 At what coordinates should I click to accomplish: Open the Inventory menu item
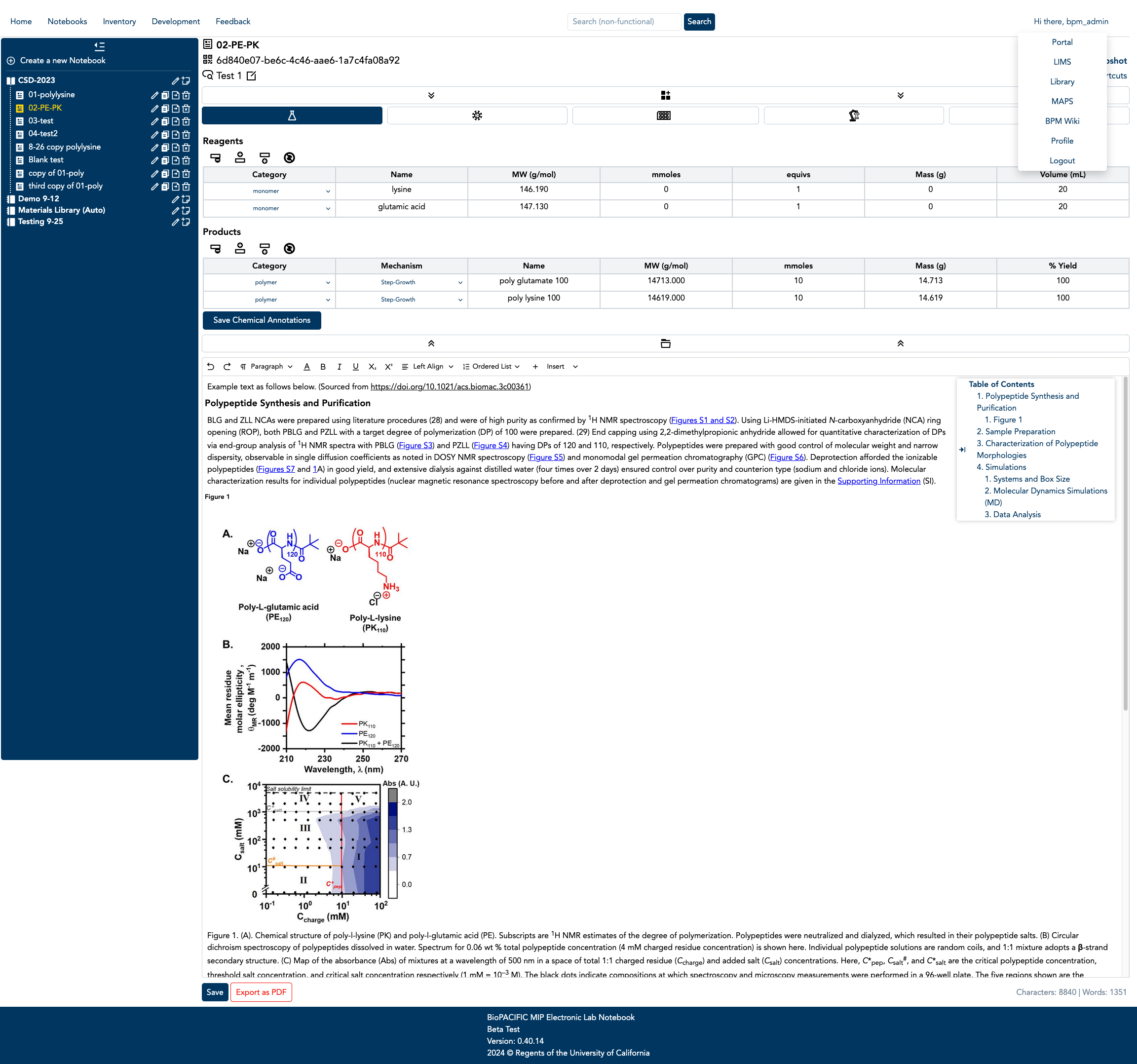119,22
